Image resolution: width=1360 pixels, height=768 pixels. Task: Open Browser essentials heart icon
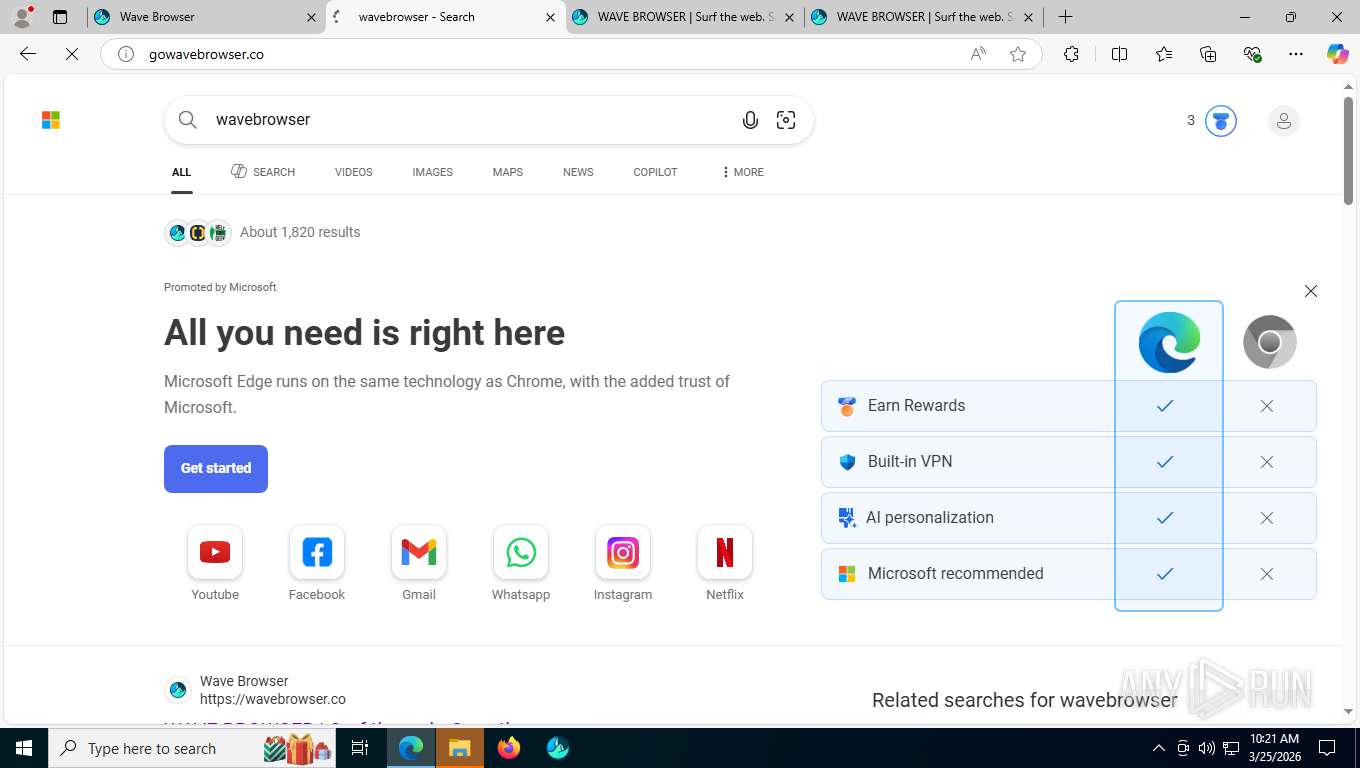click(1252, 54)
